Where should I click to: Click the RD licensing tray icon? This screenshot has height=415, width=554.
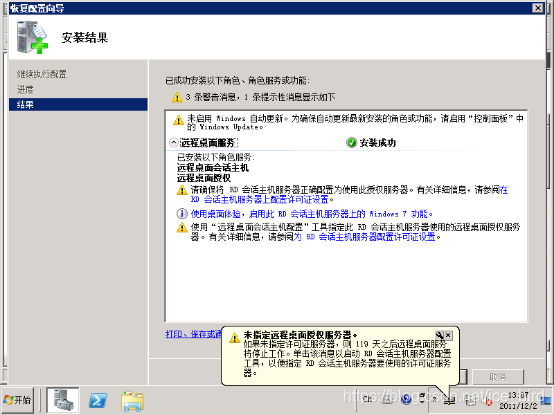(450, 401)
